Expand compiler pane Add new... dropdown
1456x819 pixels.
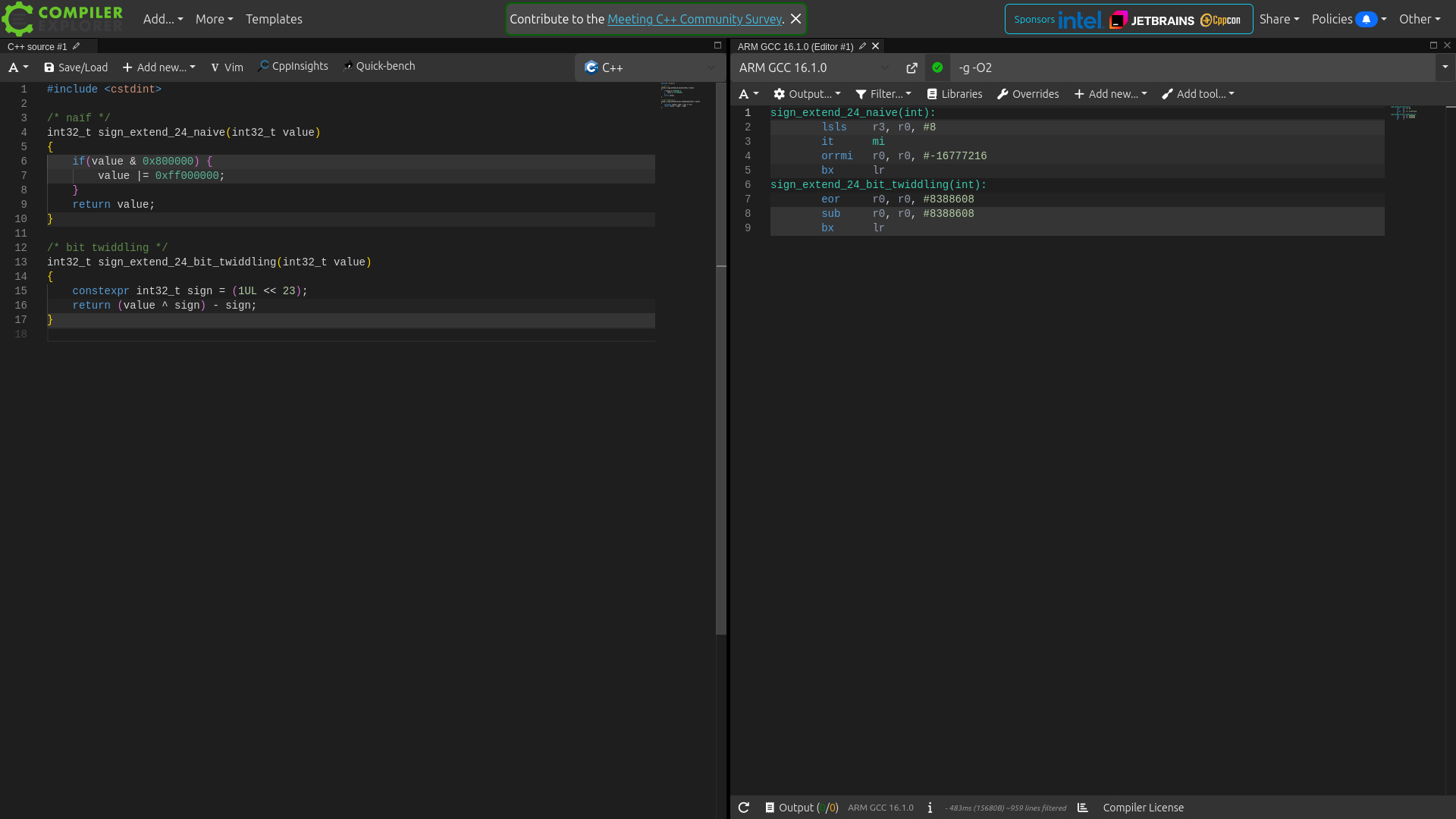click(x=1110, y=94)
